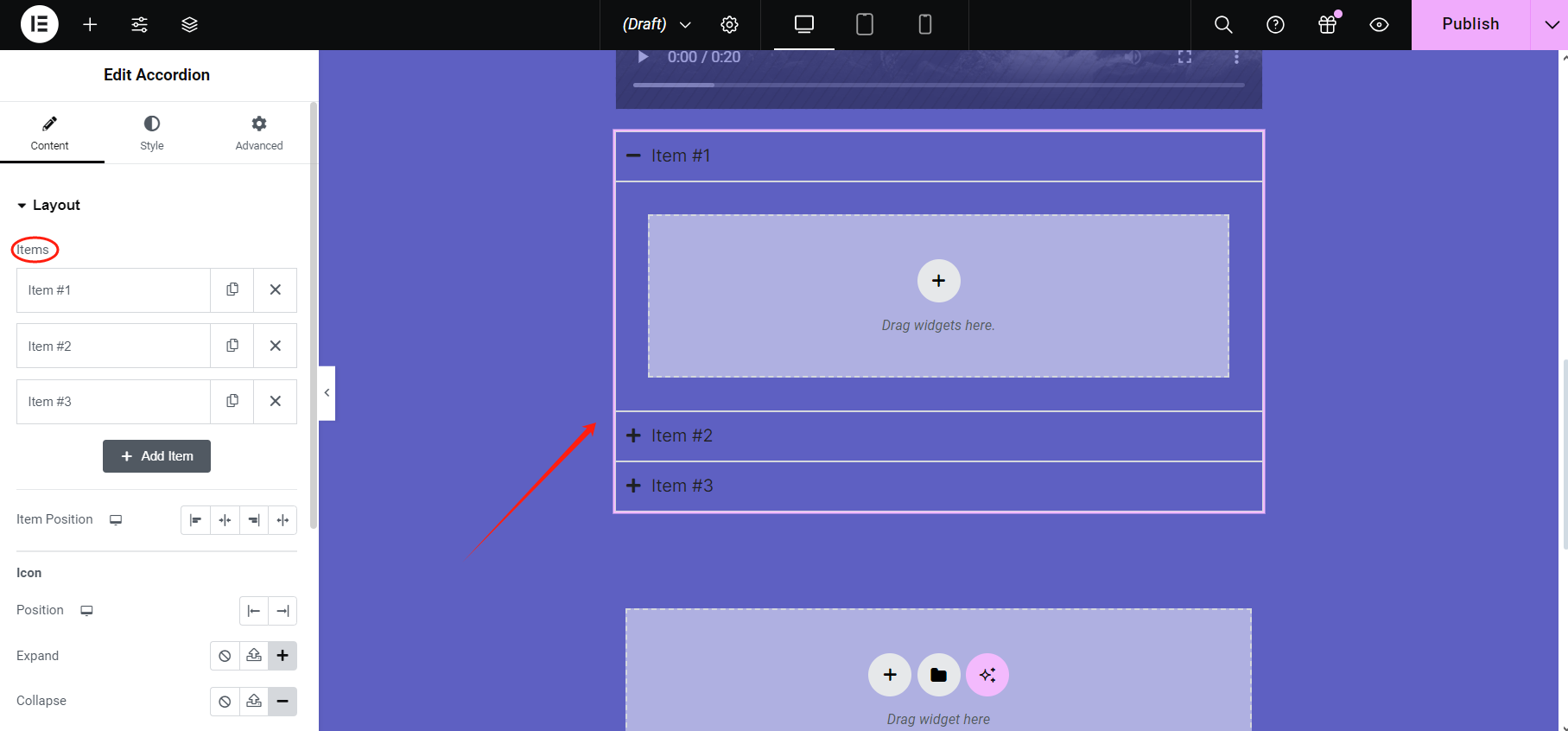This screenshot has width=1568, height=731.
Task: Click the Elementor logo icon
Action: coord(39,24)
